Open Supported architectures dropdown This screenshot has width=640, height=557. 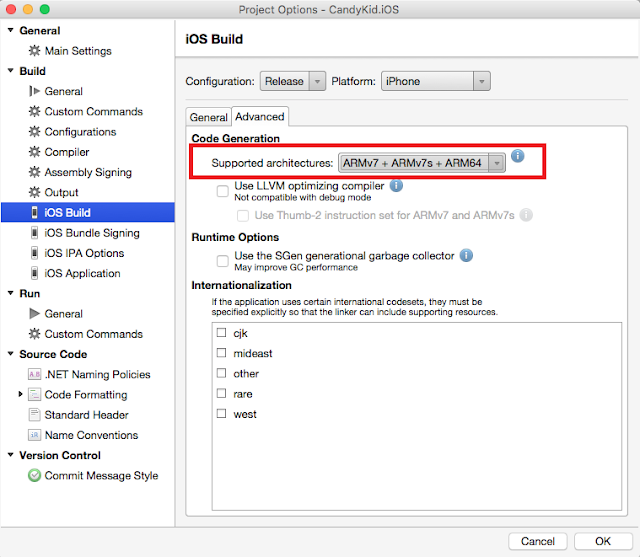tap(422, 163)
